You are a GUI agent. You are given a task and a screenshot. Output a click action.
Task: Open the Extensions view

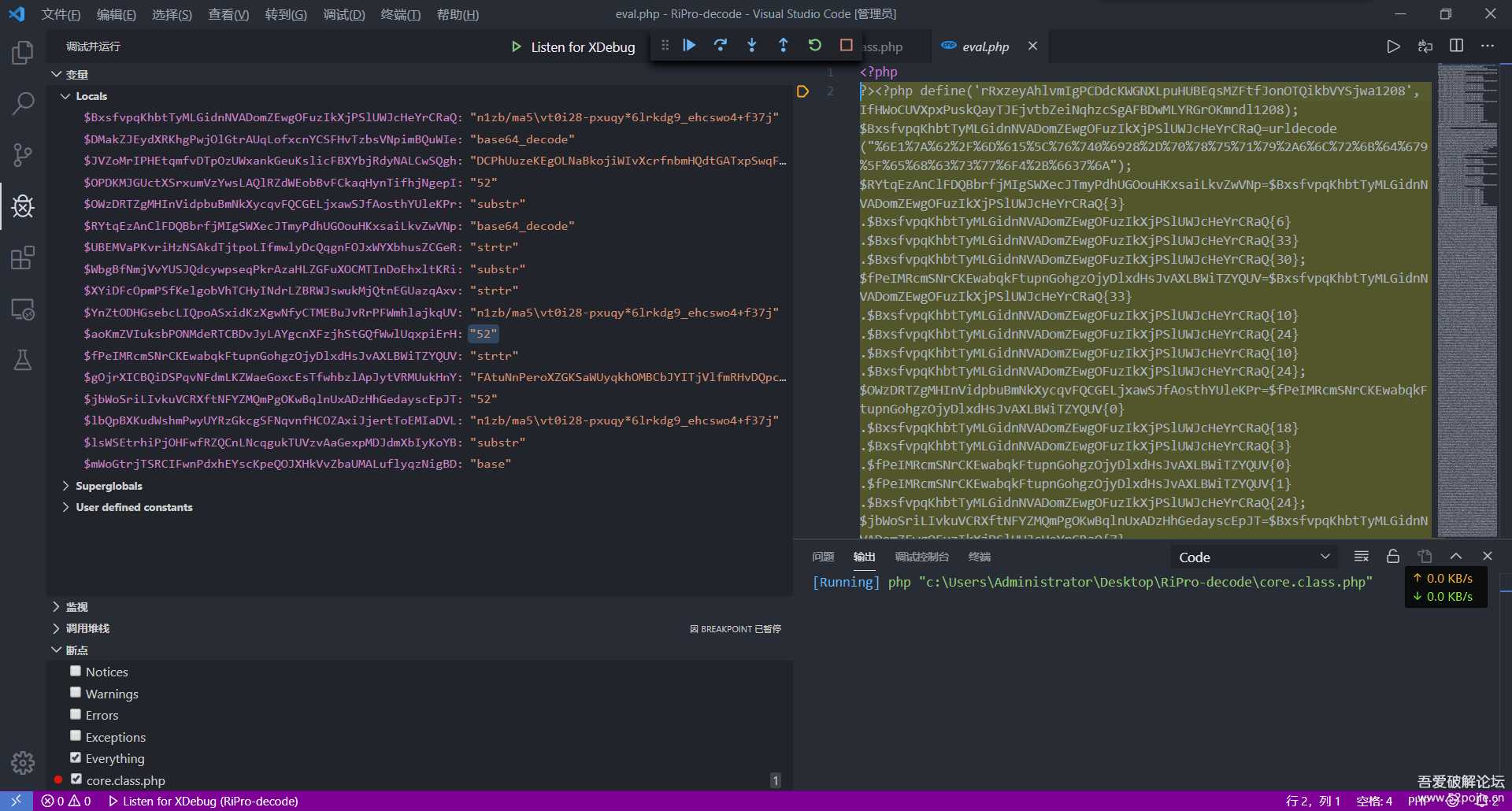[x=23, y=258]
